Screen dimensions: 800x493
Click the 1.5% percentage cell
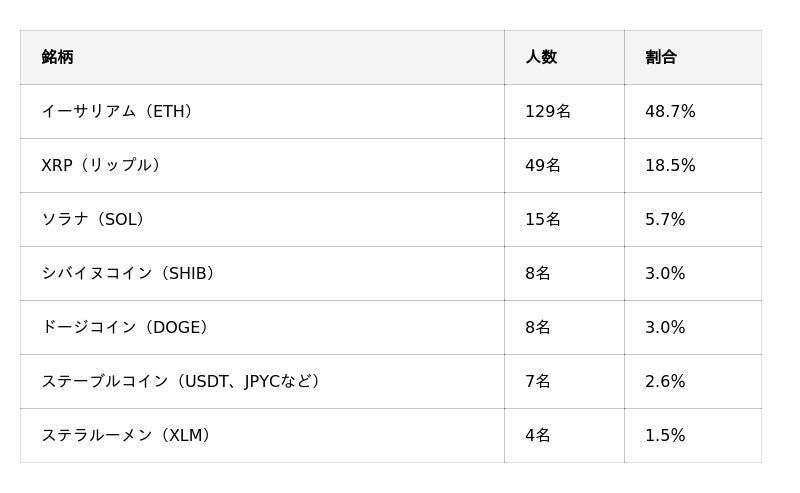coord(665,435)
